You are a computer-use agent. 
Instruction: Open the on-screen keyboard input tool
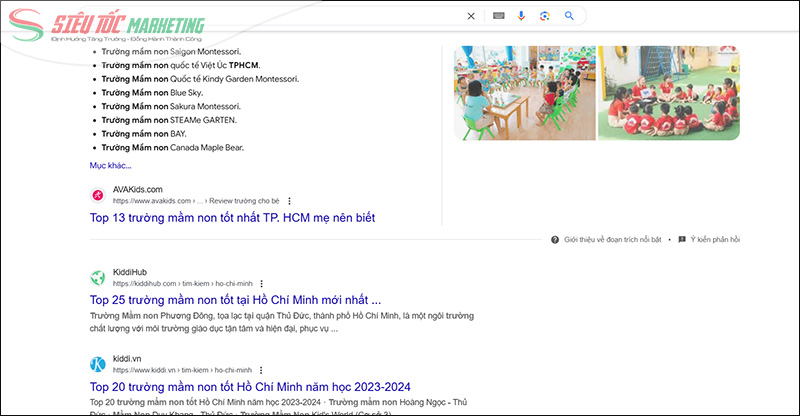pyautogui.click(x=498, y=16)
